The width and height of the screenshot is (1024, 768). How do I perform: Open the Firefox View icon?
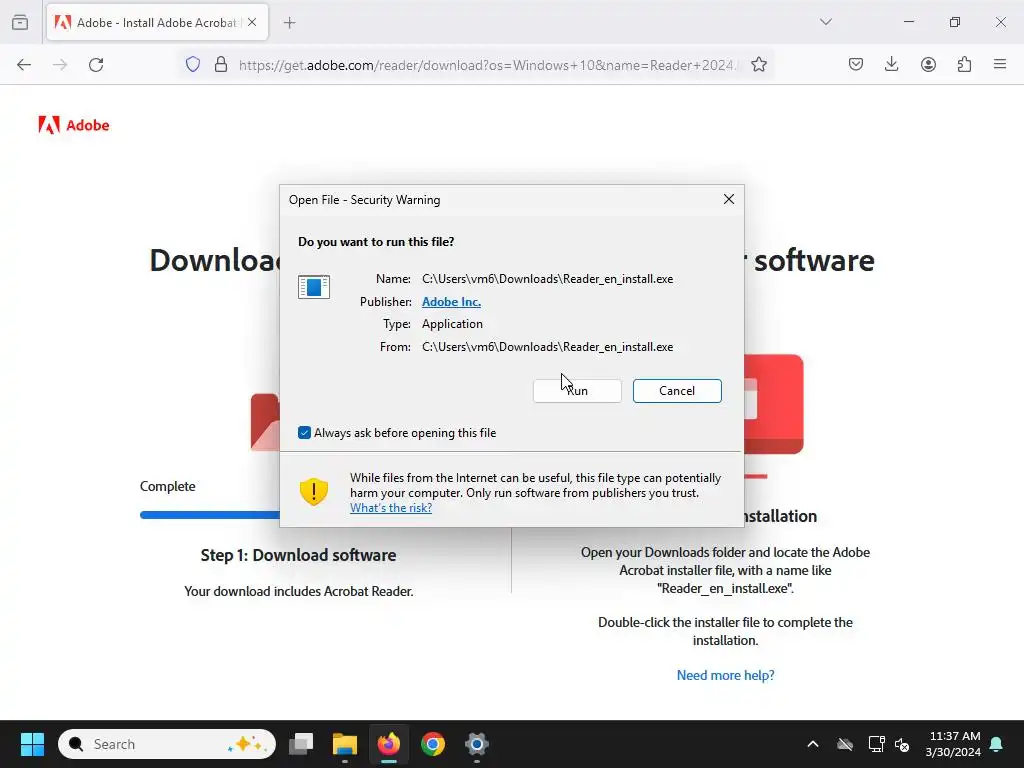[20, 22]
